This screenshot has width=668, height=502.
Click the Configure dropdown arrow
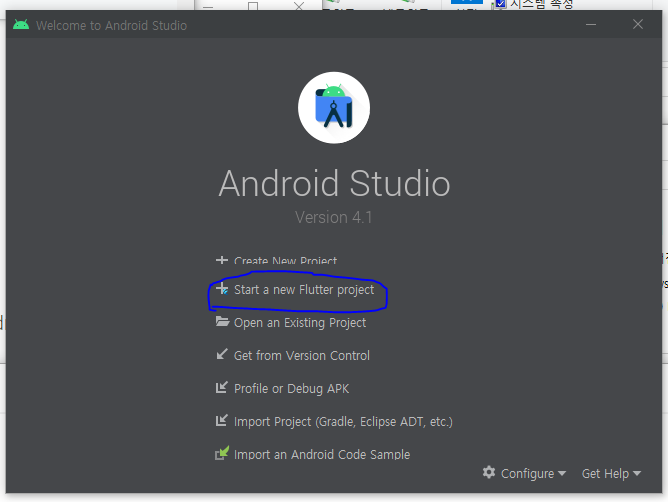[562, 473]
